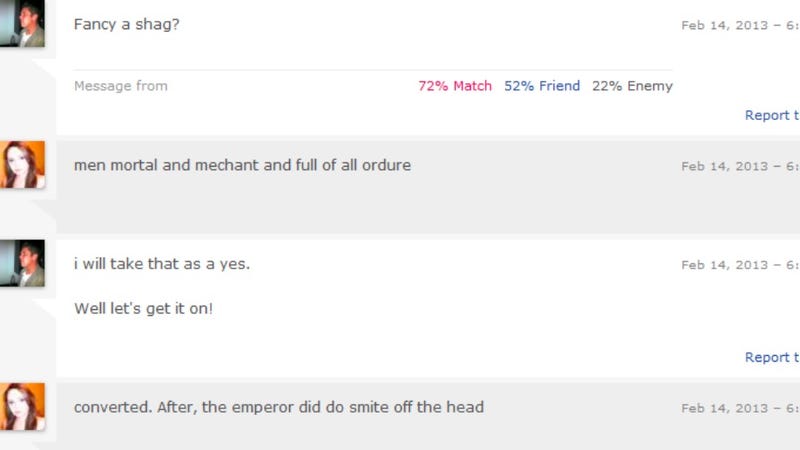The width and height of the screenshot is (800, 450).
Task: Click the timestamp on the "converted" message
Action: point(740,408)
